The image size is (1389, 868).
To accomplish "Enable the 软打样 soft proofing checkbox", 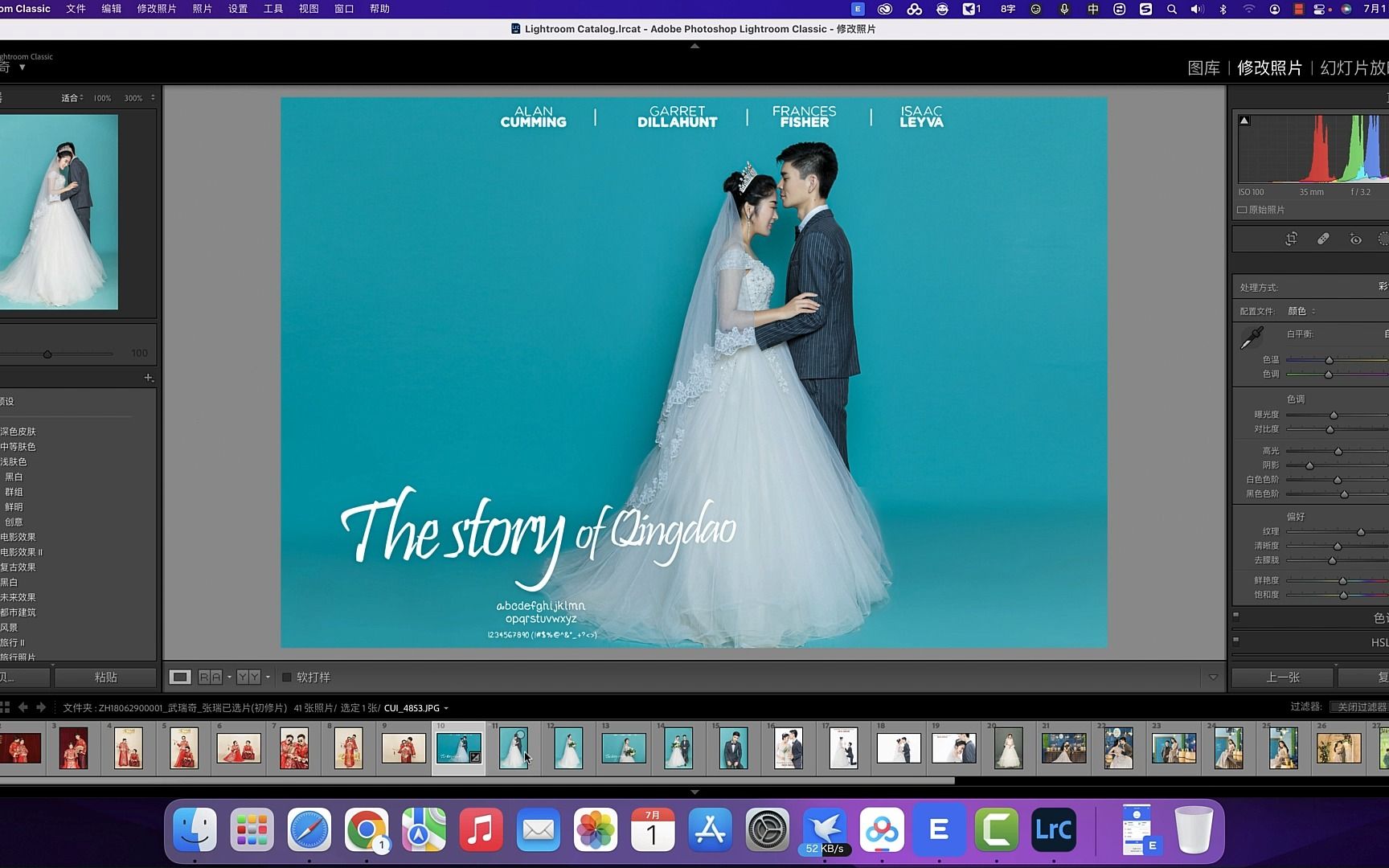I will click(286, 677).
